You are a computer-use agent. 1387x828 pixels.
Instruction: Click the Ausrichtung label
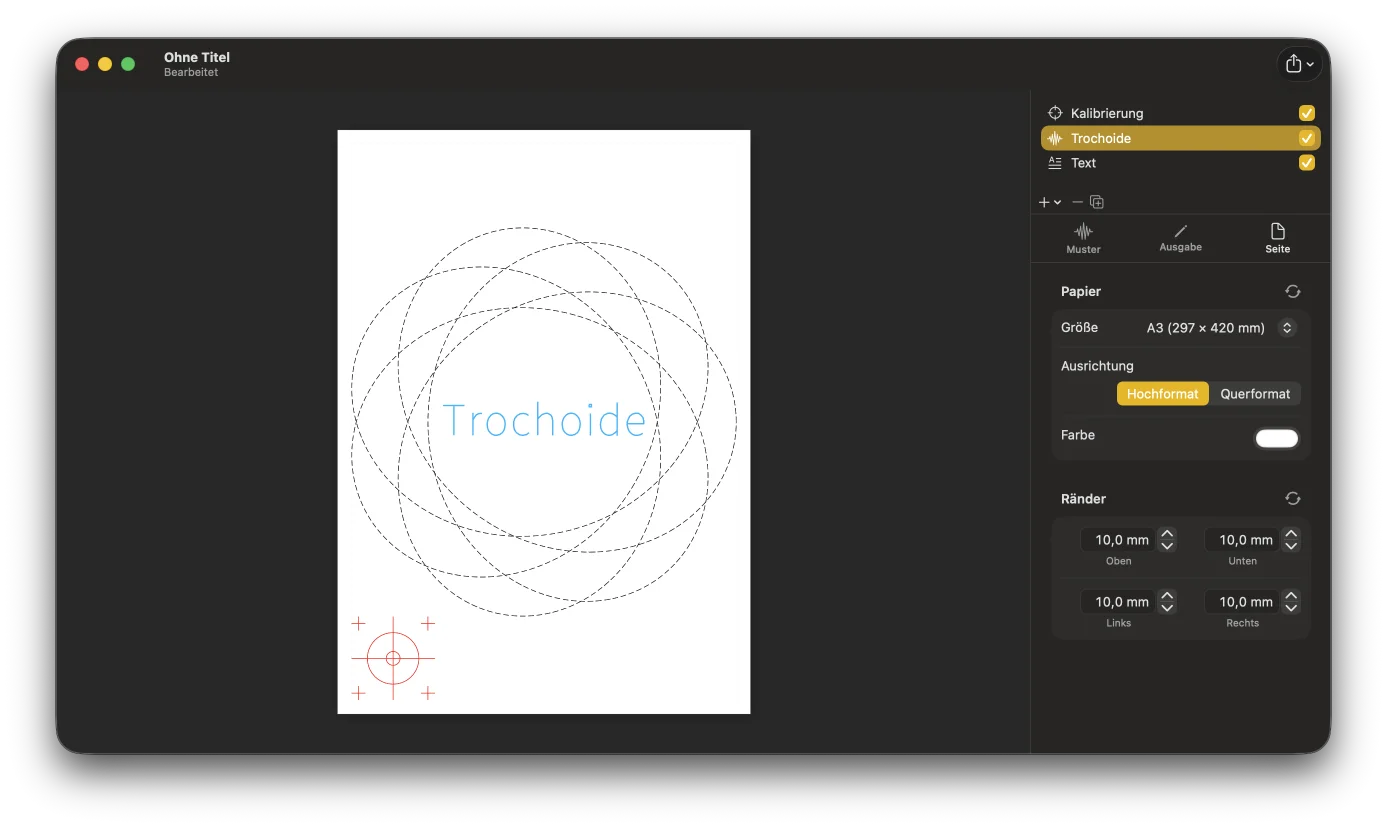click(x=1097, y=366)
